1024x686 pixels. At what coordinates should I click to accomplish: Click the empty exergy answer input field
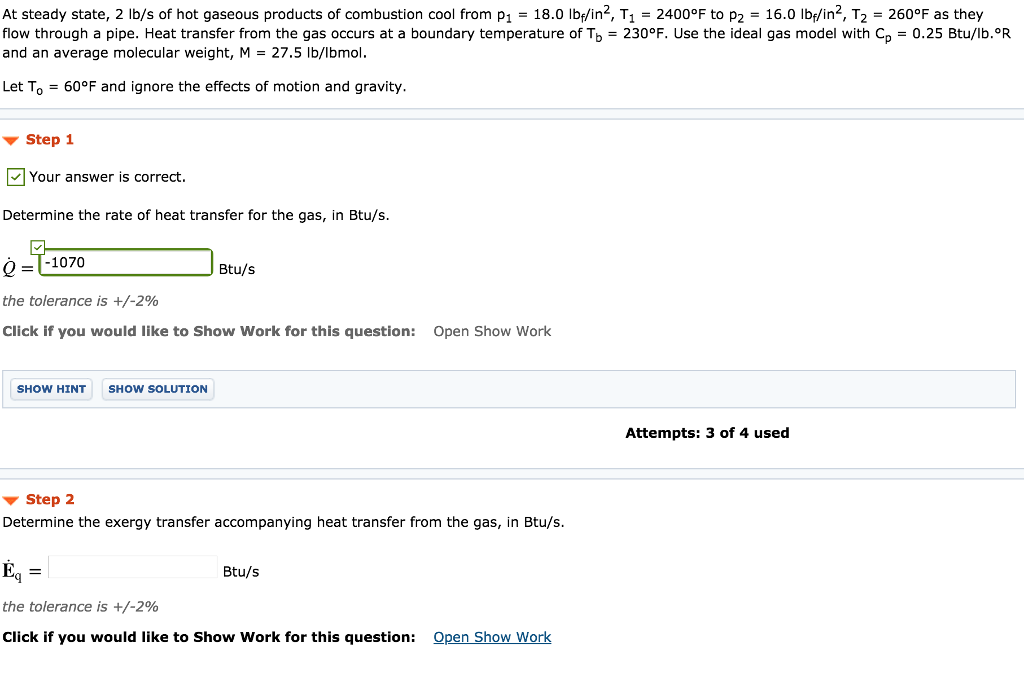(133, 566)
